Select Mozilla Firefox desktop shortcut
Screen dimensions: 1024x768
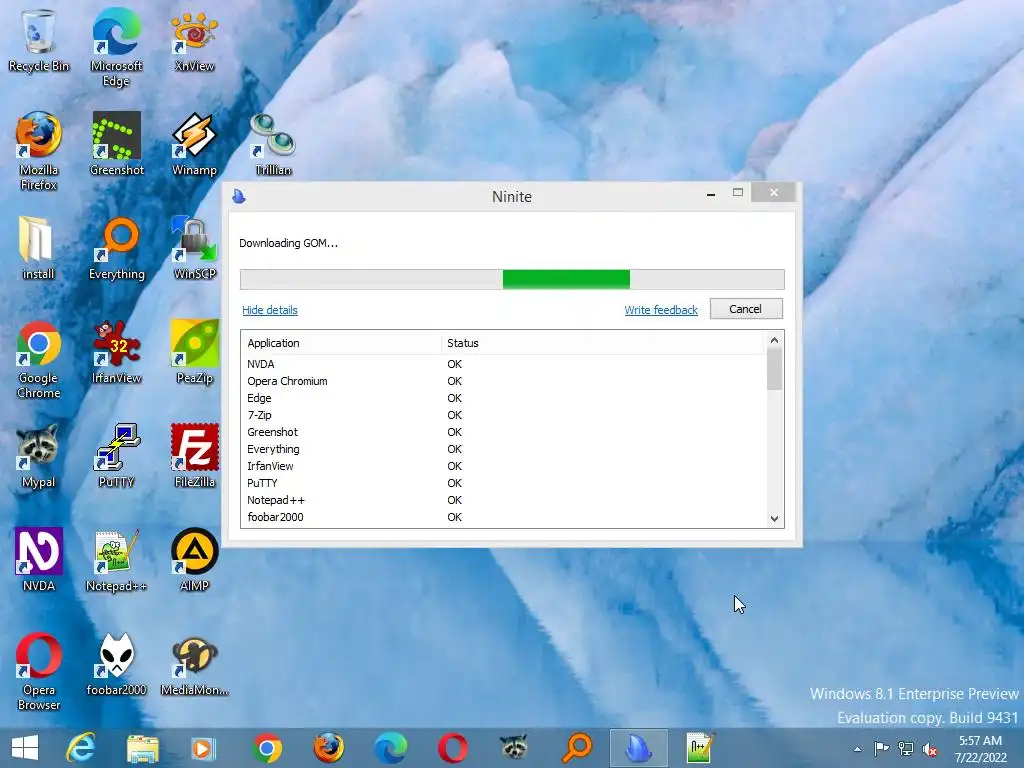39,152
